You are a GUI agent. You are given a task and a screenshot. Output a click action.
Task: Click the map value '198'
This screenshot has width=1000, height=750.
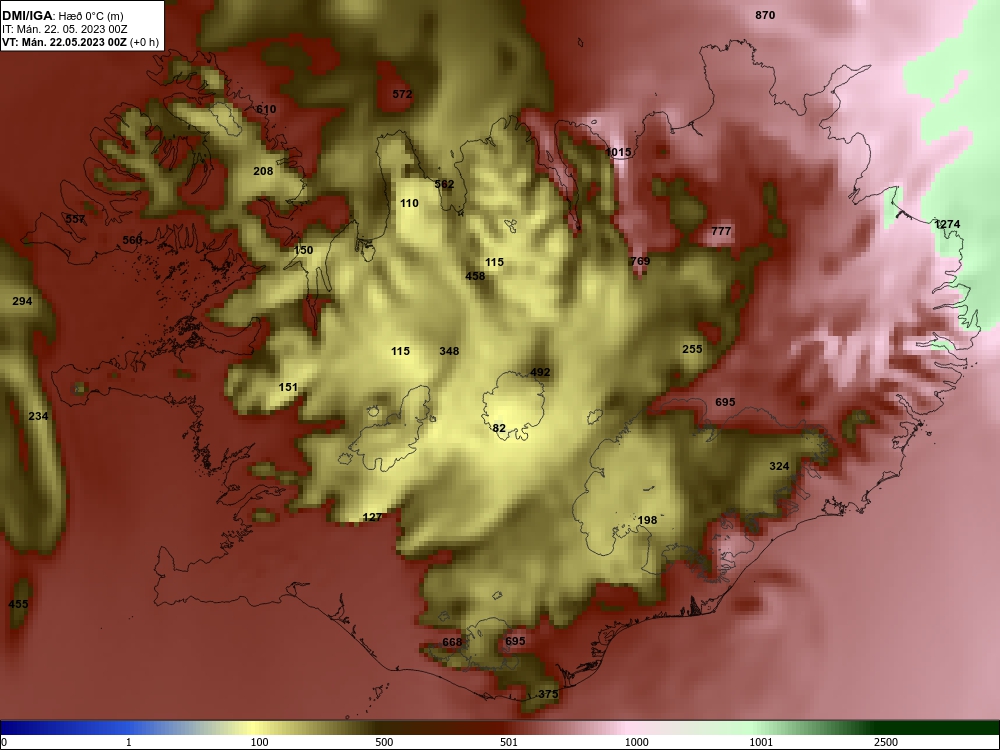647,520
